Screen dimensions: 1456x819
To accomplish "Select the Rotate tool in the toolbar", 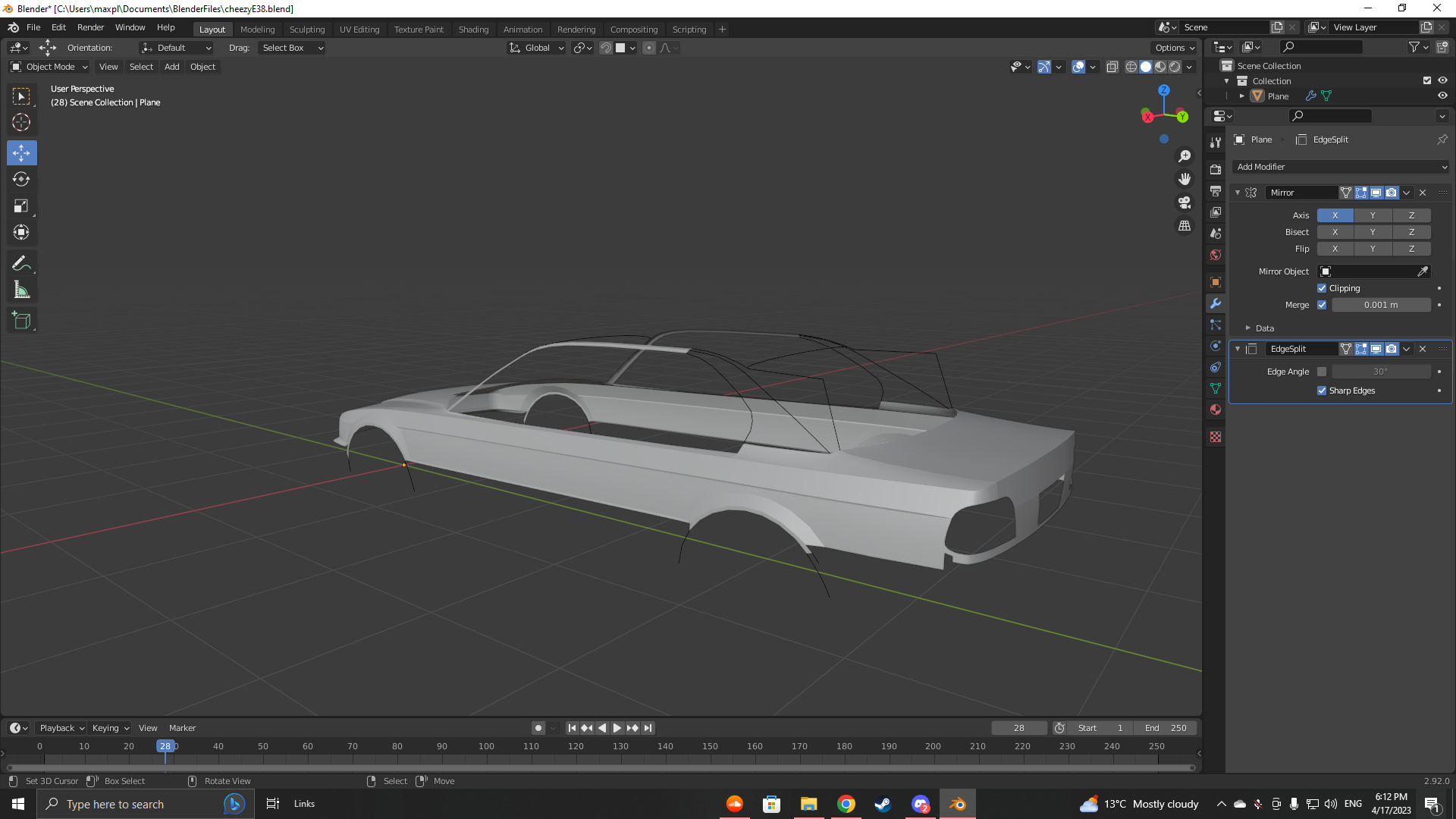I will coord(21,180).
